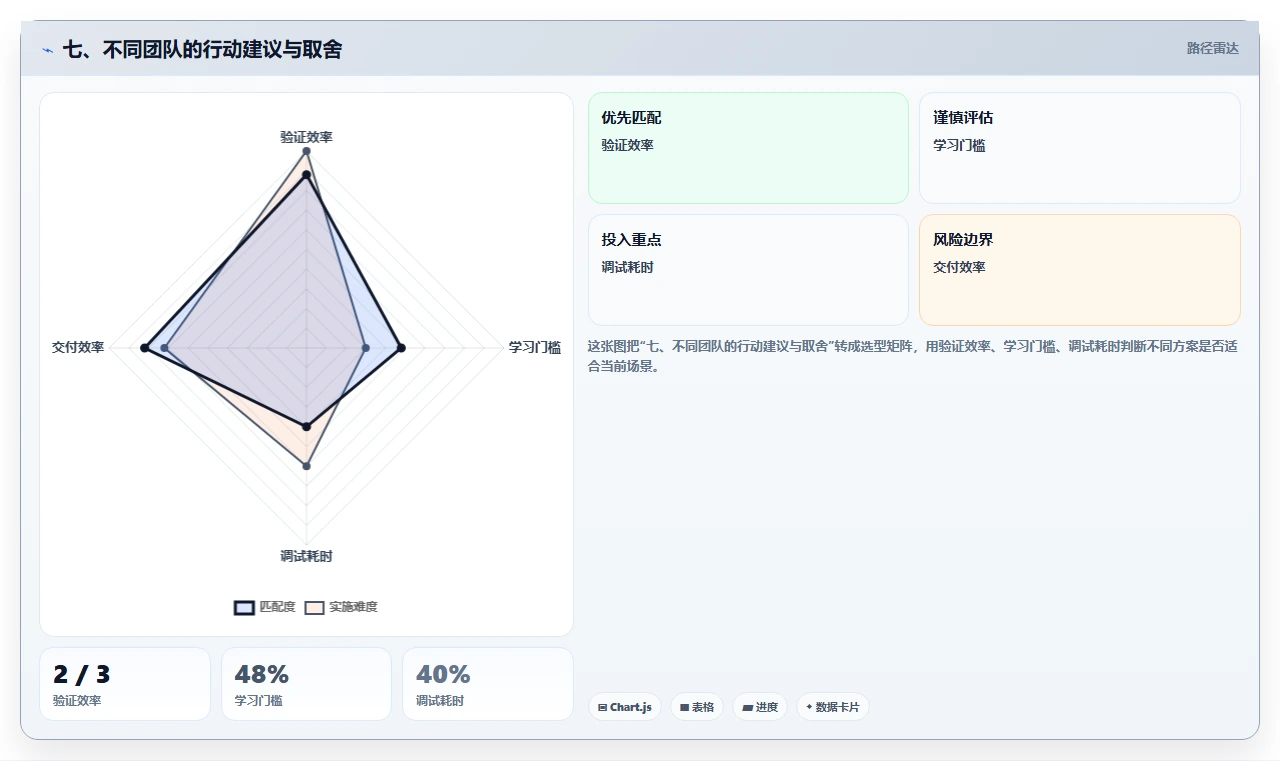
Task: Click the Chart.js tag chip
Action: (624, 707)
